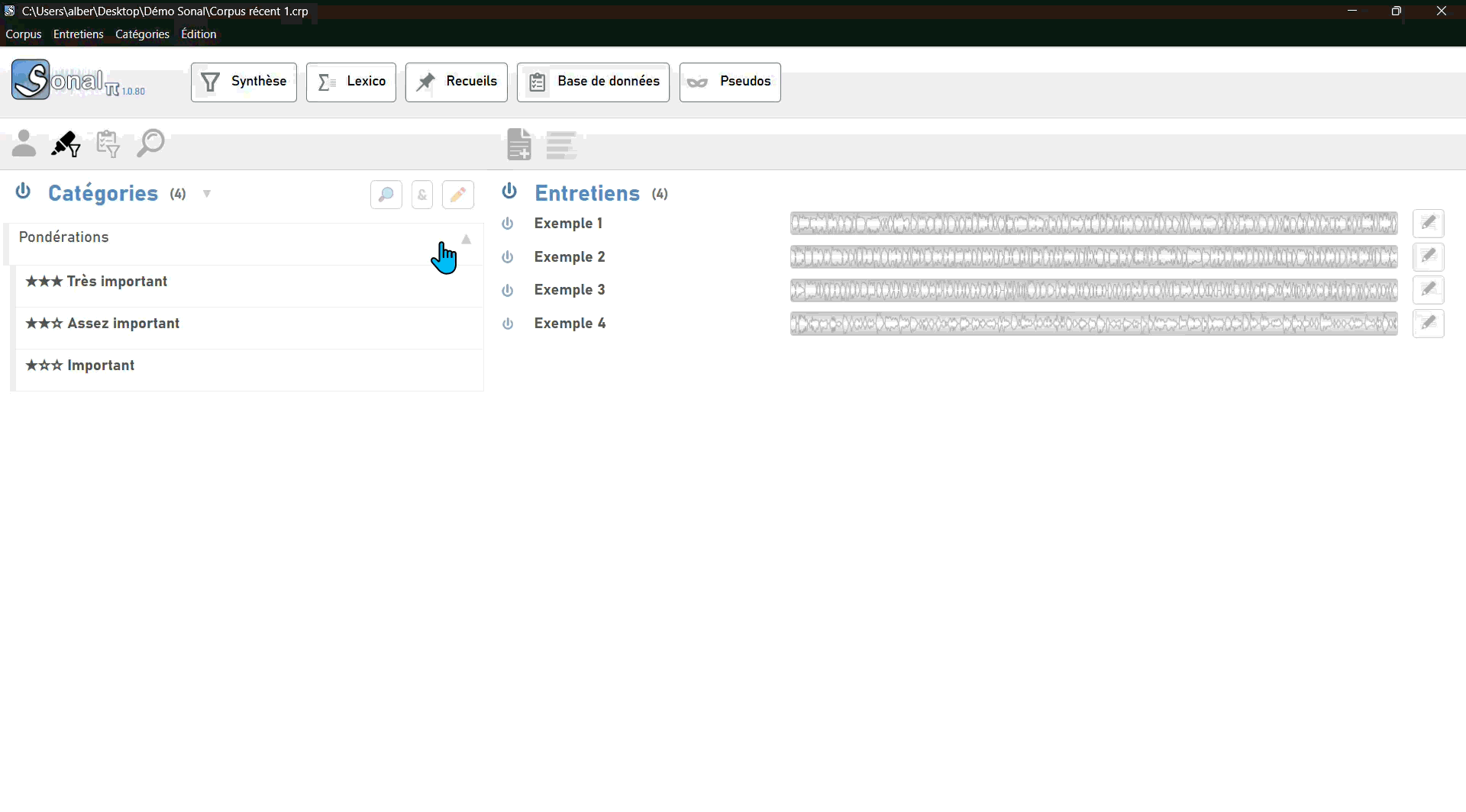Image resolution: width=1466 pixels, height=812 pixels.
Task: Open the Entretiens menu
Action: point(79,34)
